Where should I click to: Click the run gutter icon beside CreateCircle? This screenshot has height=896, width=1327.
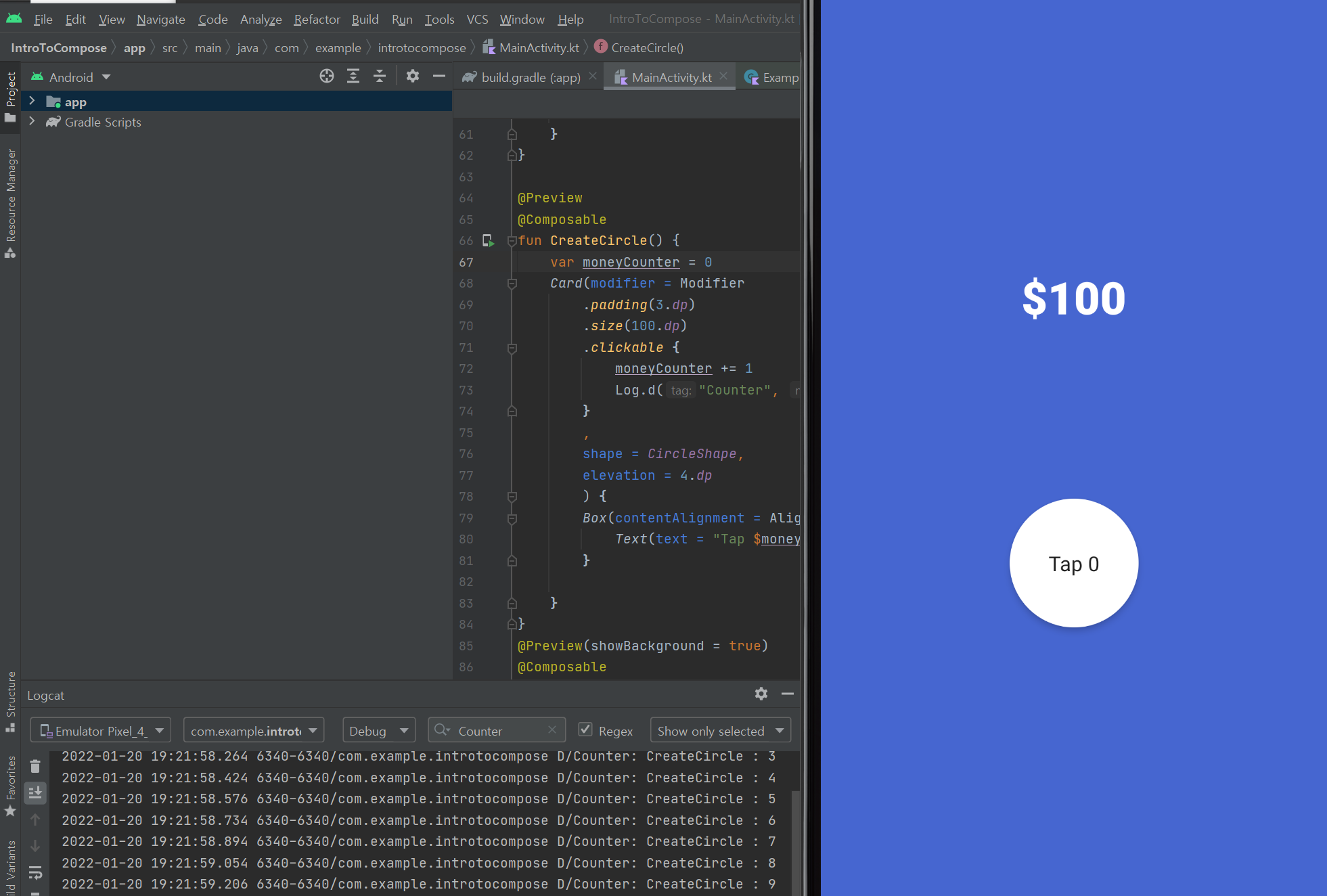click(x=488, y=241)
